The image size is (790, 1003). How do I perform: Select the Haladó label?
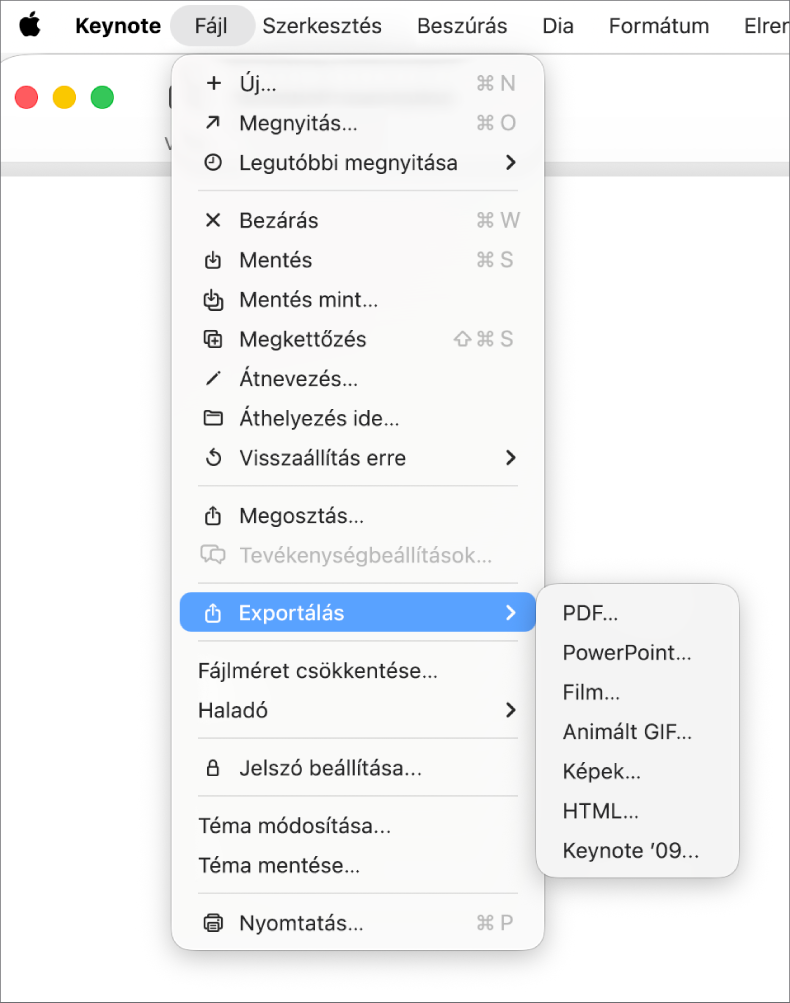click(x=233, y=710)
